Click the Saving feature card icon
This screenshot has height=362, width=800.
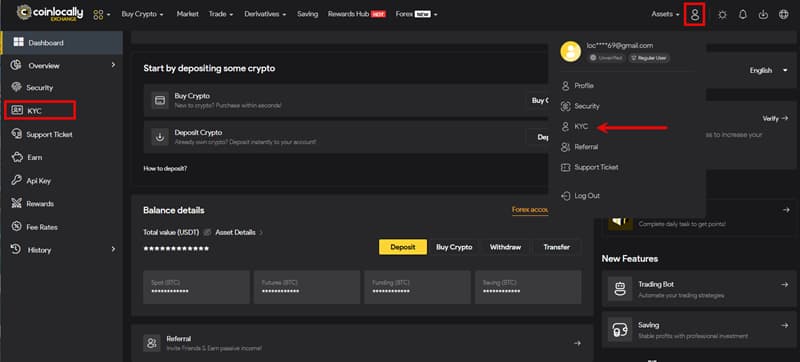click(x=620, y=330)
